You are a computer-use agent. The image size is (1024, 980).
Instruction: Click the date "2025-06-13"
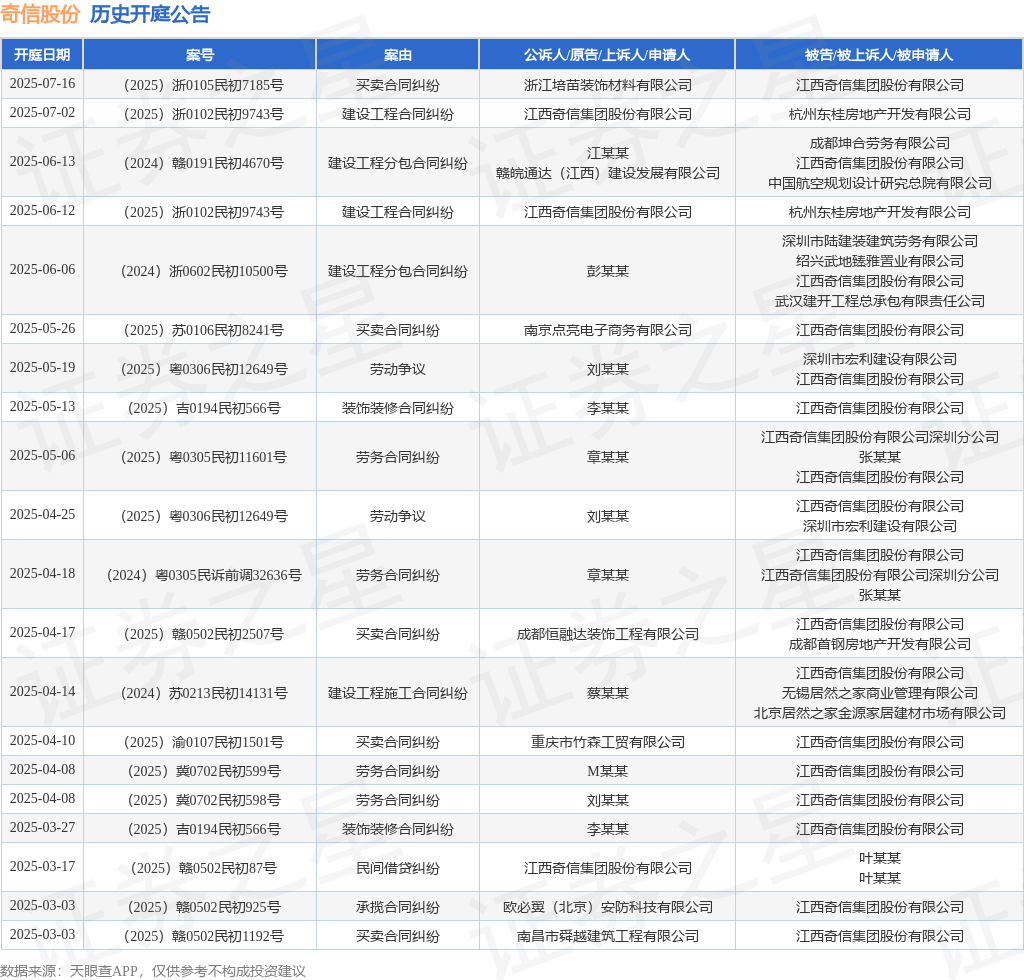pos(42,161)
